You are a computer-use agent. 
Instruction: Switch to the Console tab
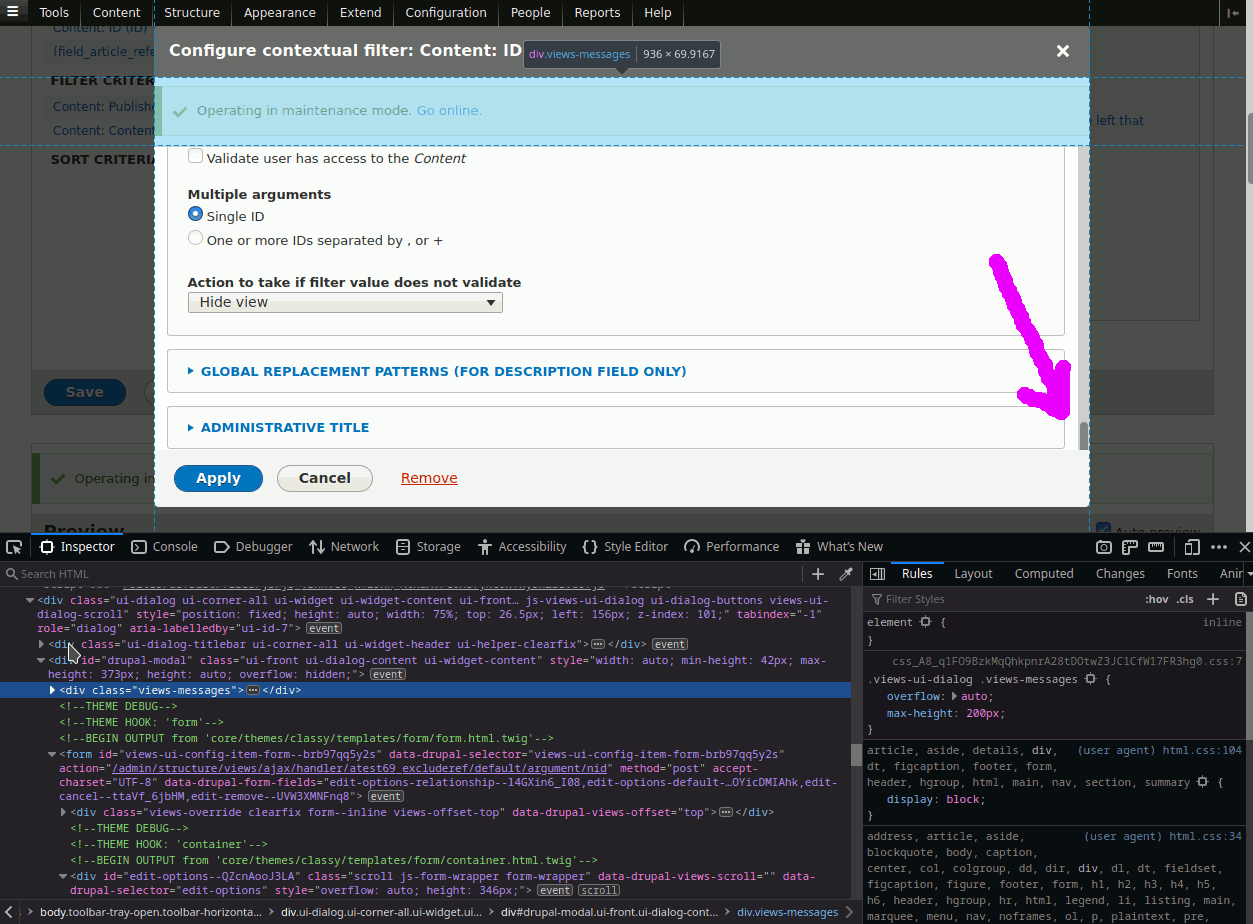[165, 547]
